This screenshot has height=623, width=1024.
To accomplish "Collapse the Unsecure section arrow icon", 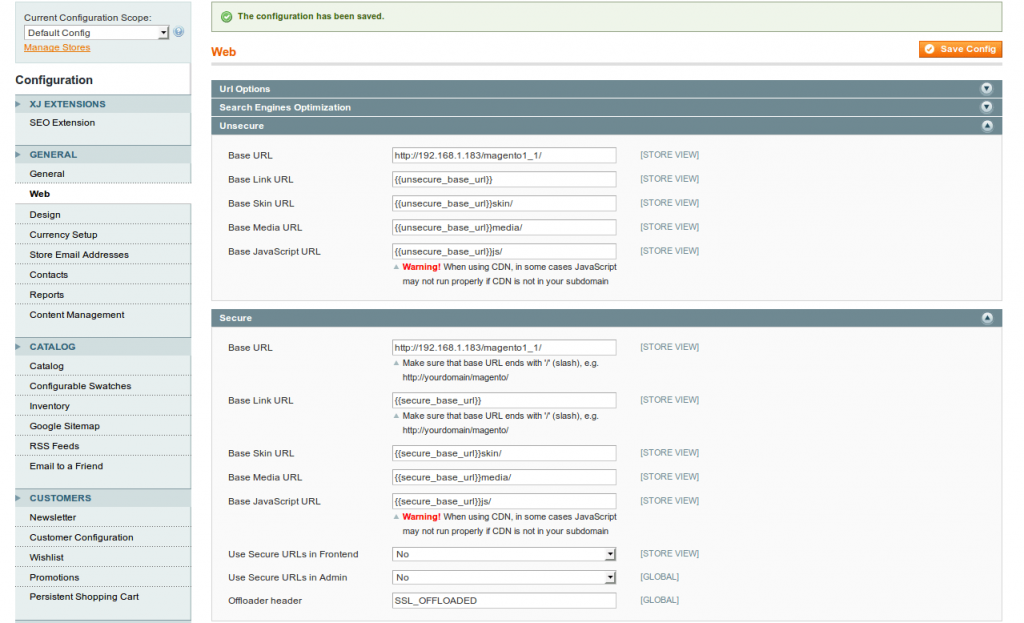I will click(x=986, y=126).
